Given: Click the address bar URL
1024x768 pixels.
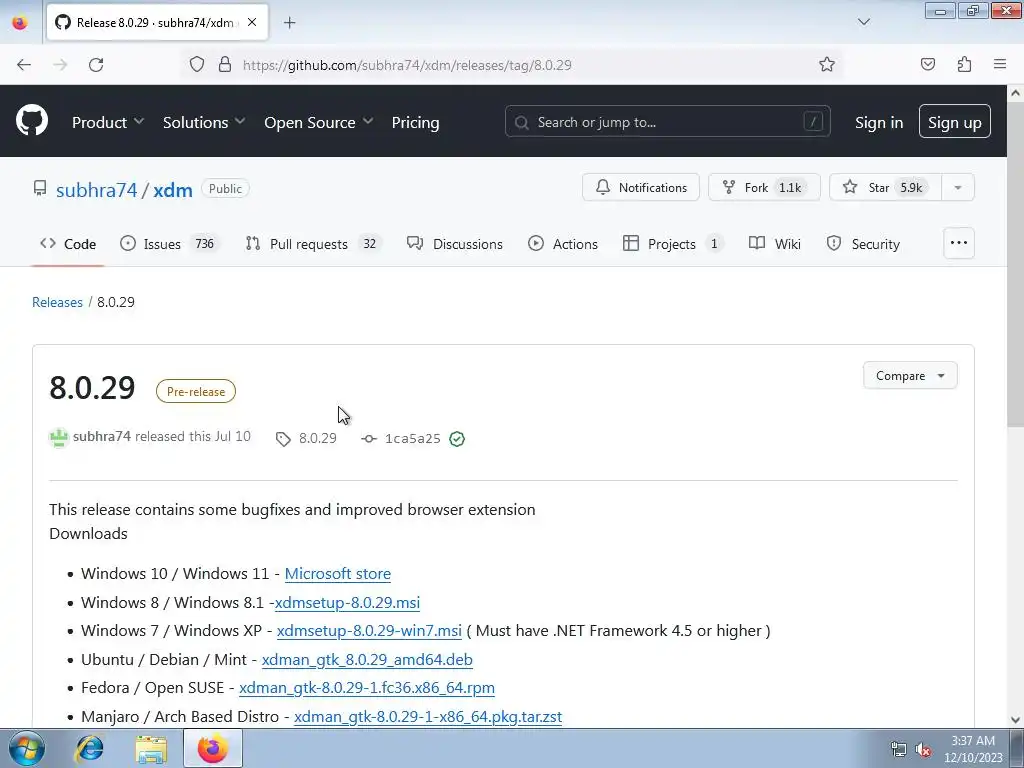Looking at the screenshot, I should tap(407, 65).
